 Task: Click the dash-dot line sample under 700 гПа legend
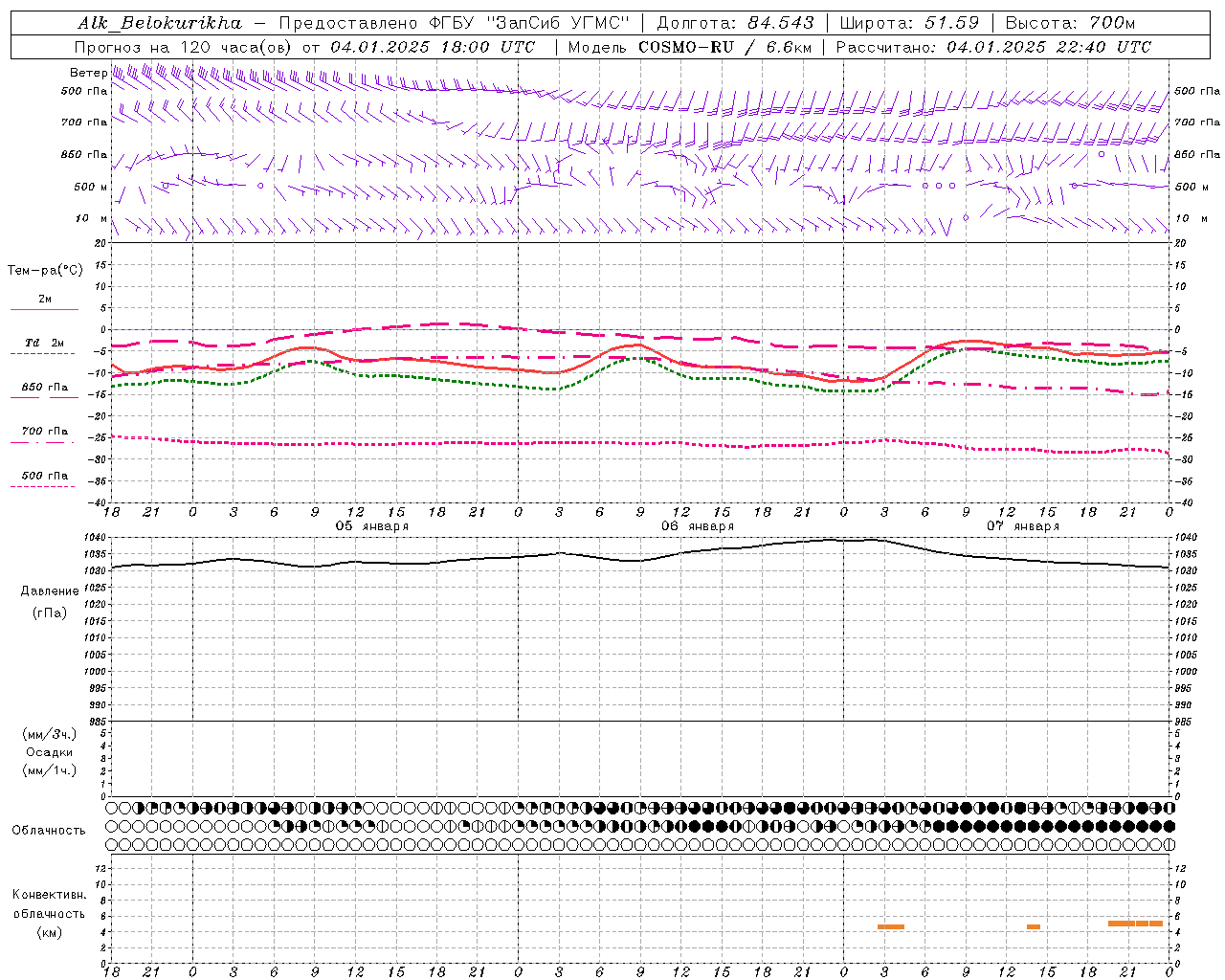pos(42,442)
